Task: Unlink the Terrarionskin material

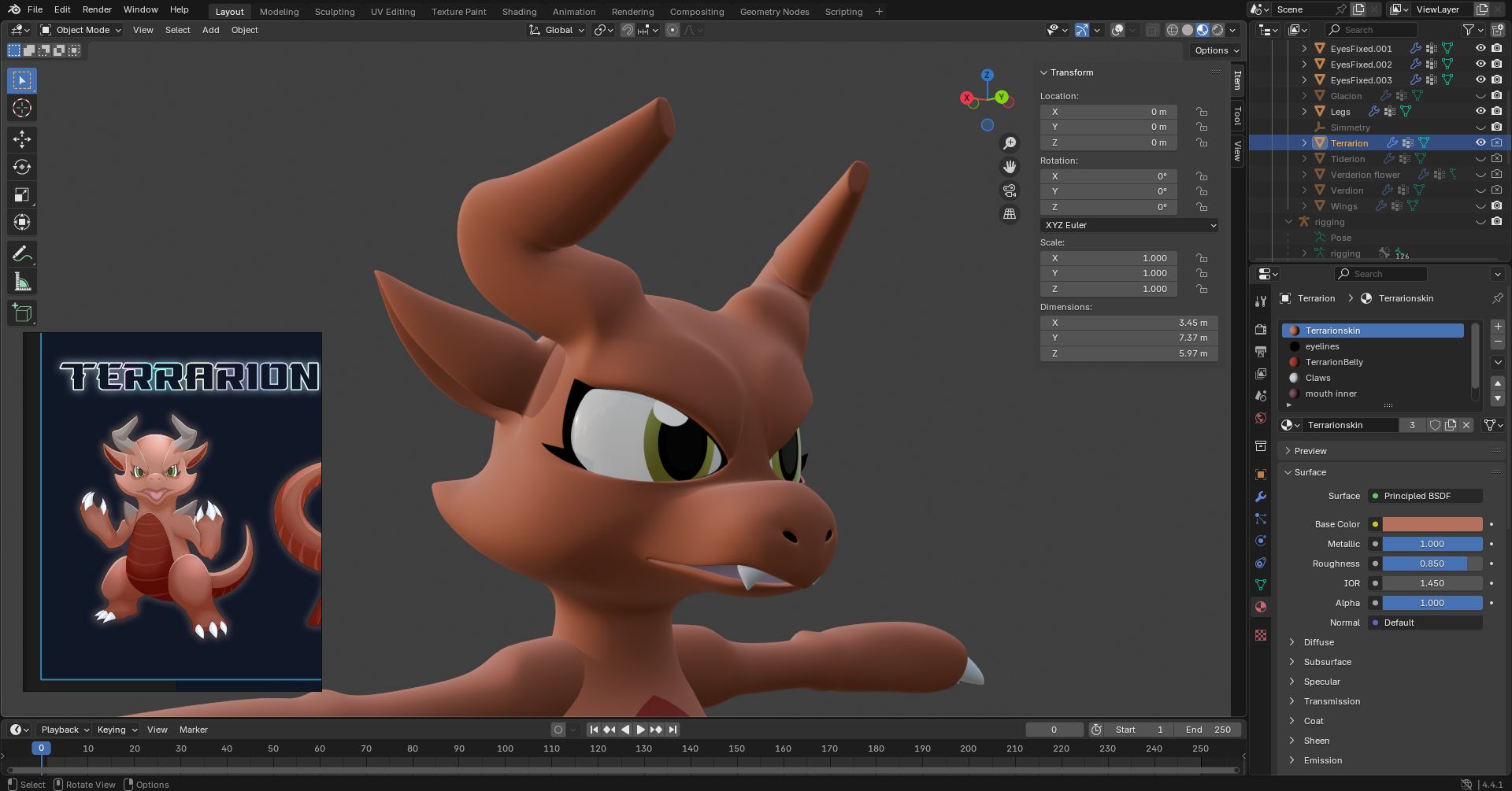Action: coord(1466,425)
